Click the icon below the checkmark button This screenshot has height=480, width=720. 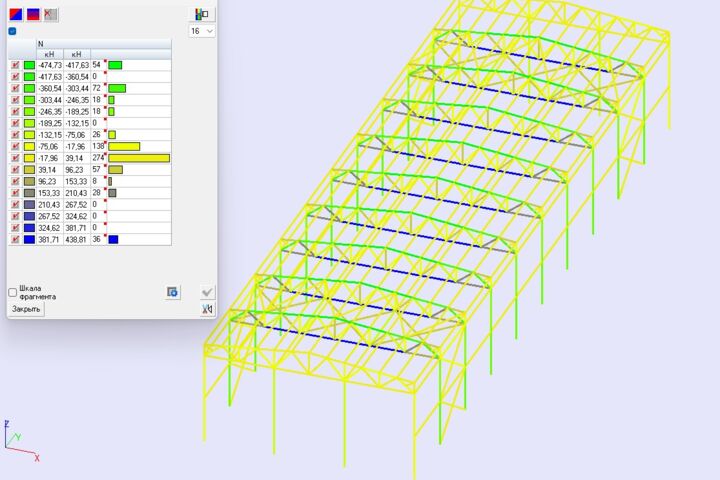[x=208, y=309]
